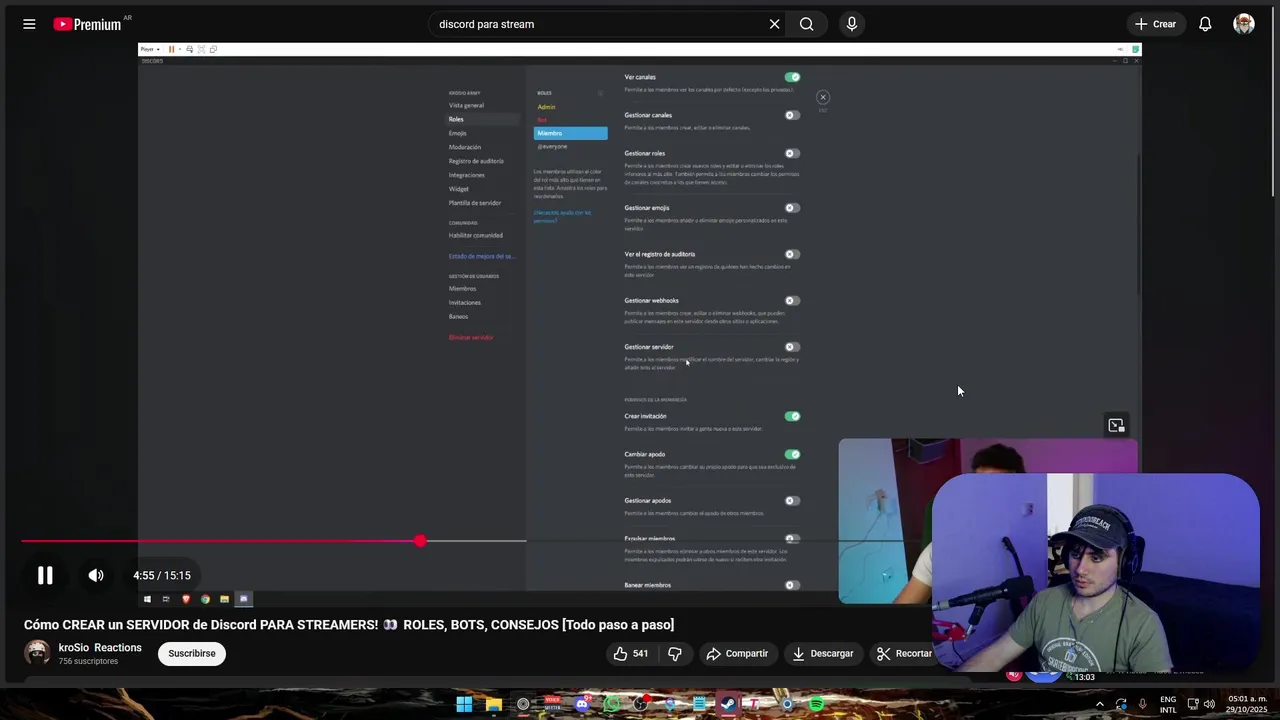Subscribe with Suscribirse button

pyautogui.click(x=192, y=653)
